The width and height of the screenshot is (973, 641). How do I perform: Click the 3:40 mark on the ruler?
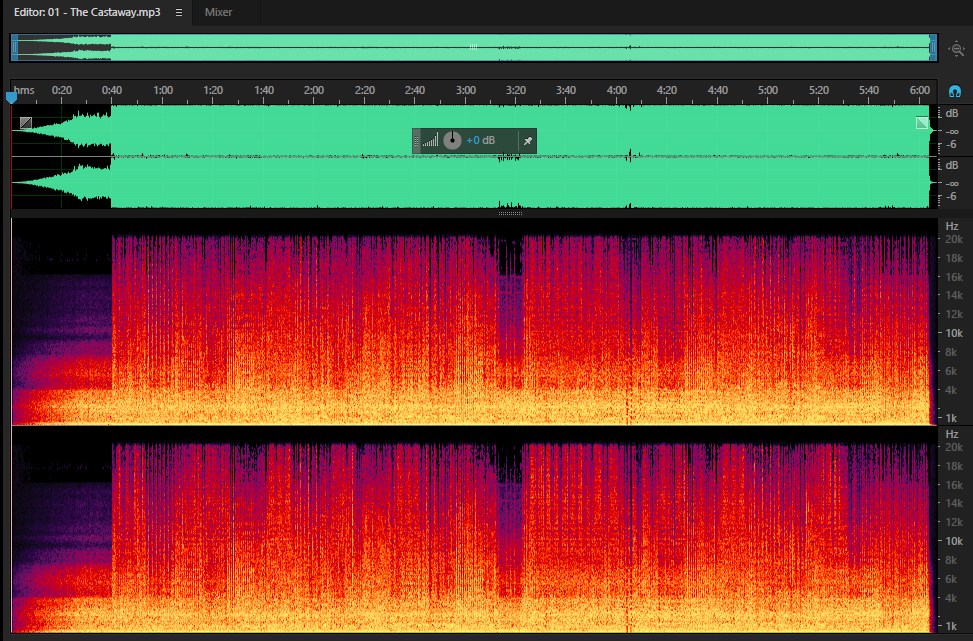point(566,90)
